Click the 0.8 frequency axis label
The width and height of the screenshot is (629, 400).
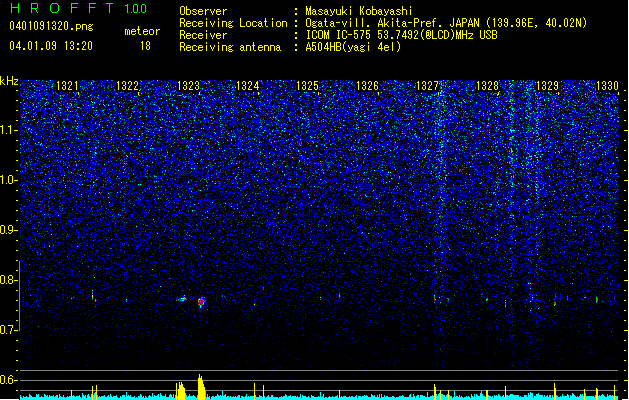[x=9, y=280]
